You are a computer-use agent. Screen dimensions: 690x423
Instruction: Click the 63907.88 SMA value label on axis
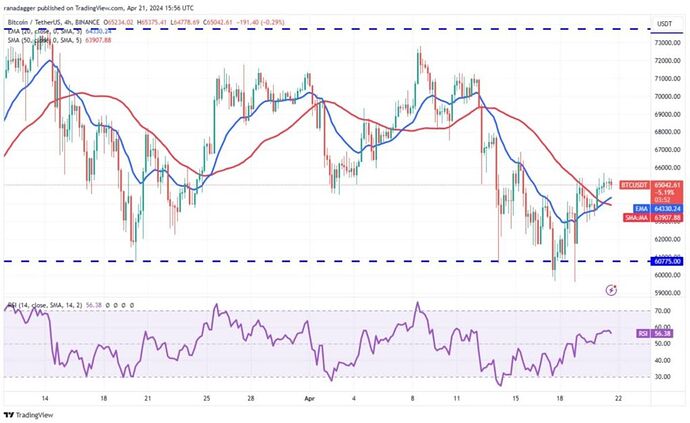coord(668,217)
